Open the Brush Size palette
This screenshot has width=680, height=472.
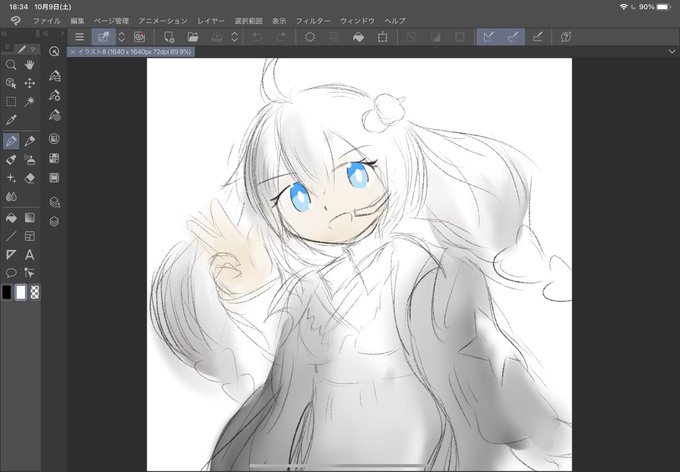click(x=54, y=115)
